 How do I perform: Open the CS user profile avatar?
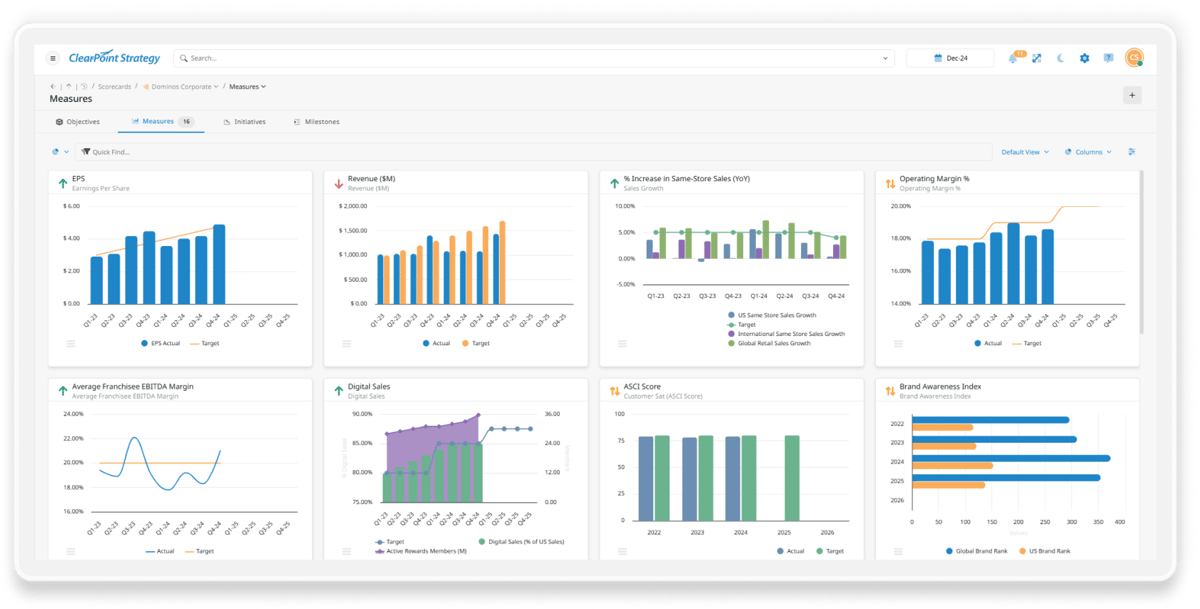coord(1134,58)
